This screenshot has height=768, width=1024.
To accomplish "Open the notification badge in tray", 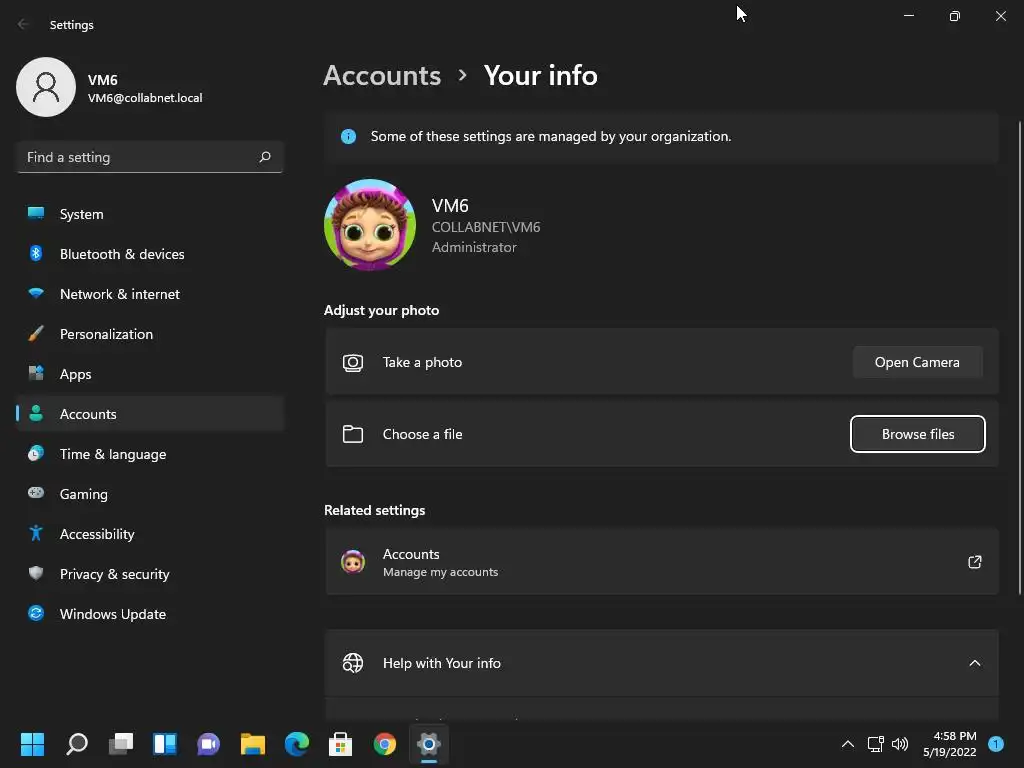I will coord(996,743).
